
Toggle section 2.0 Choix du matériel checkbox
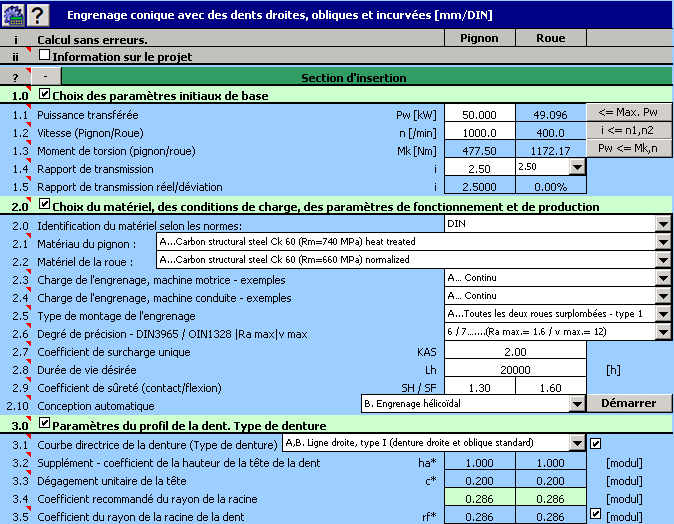[x=44, y=204]
